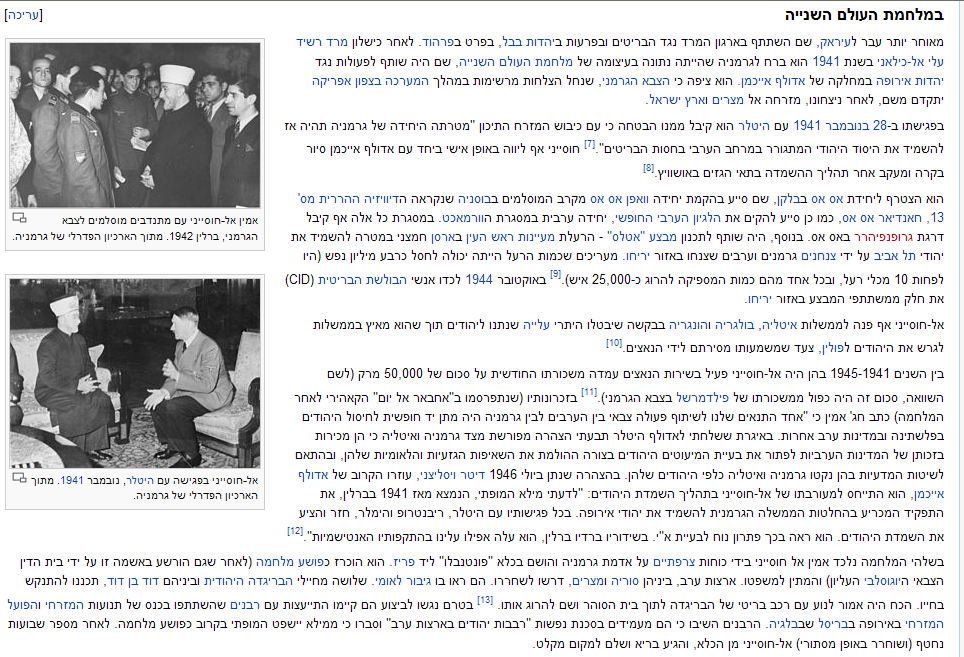
Task: Open the רבנים link
Action: tap(246, 605)
